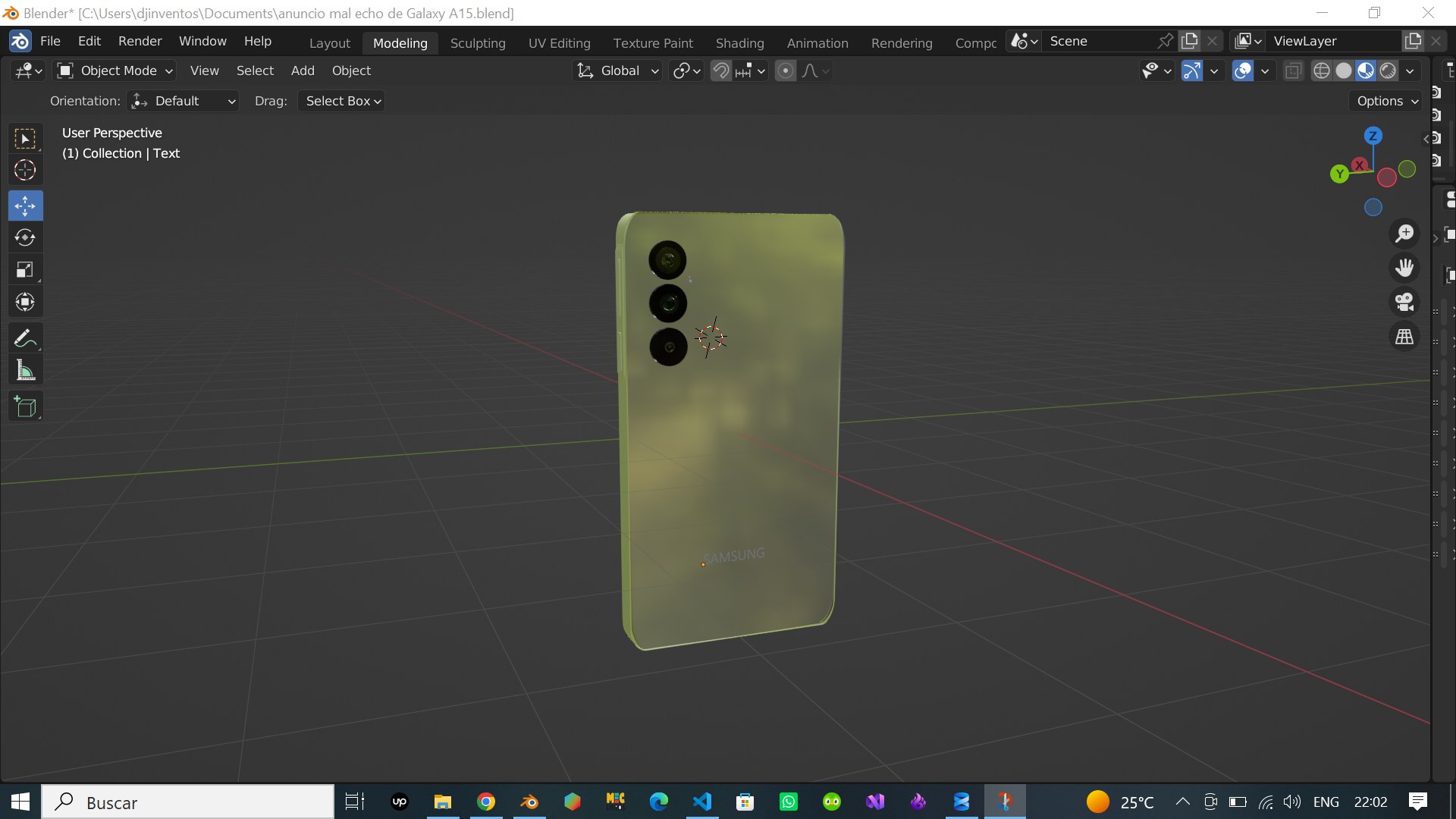Switch to the Sculpting workspace tab

(x=478, y=43)
